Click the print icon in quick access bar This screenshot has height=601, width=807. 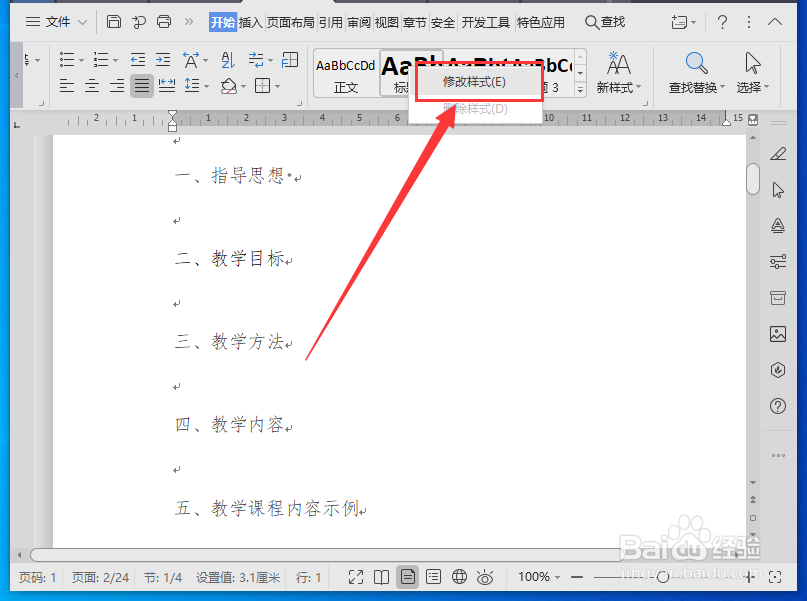coord(164,22)
